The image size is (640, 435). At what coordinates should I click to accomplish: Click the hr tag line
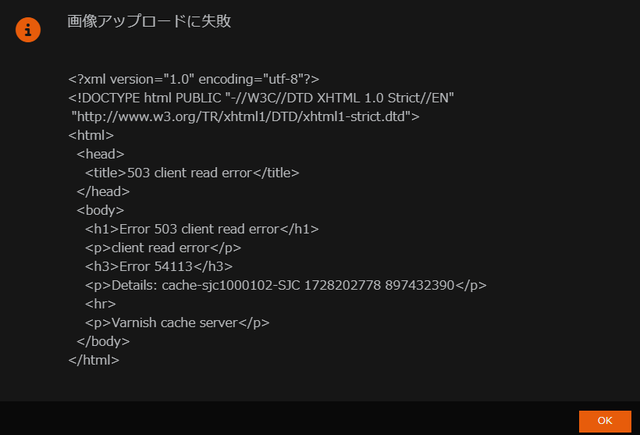tap(100, 304)
